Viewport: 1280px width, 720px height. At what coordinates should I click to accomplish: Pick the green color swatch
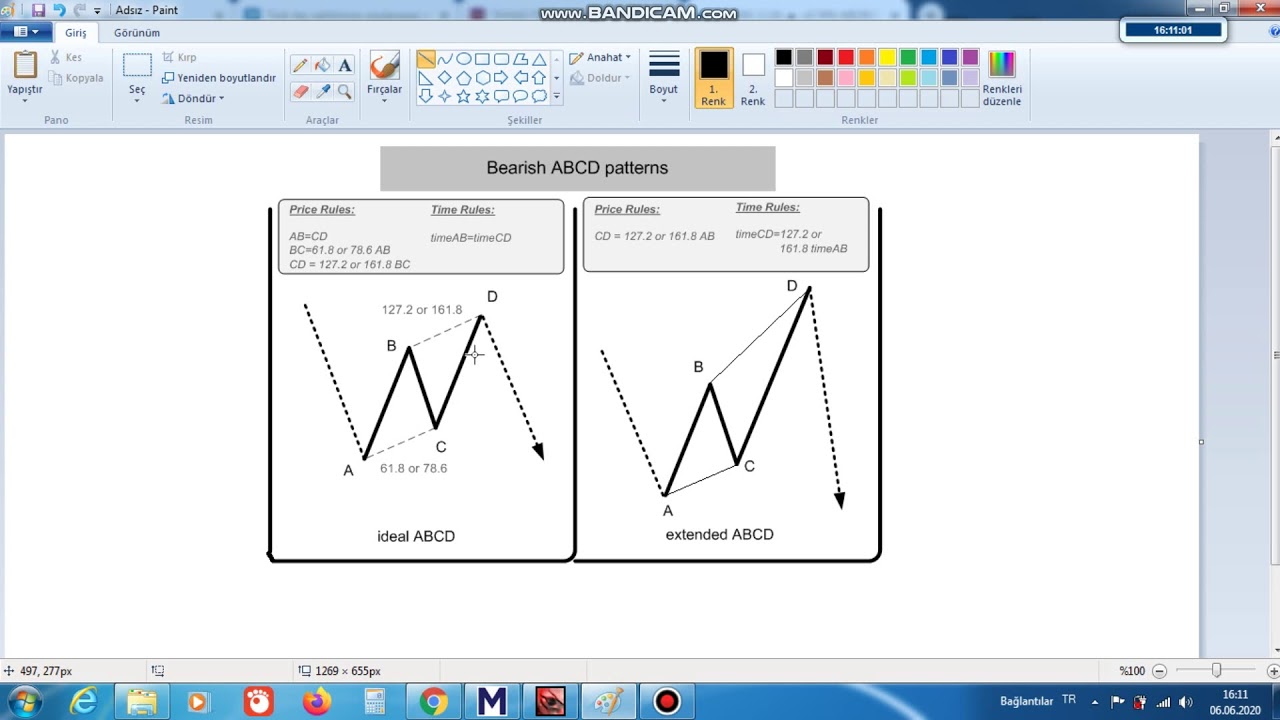click(x=908, y=57)
